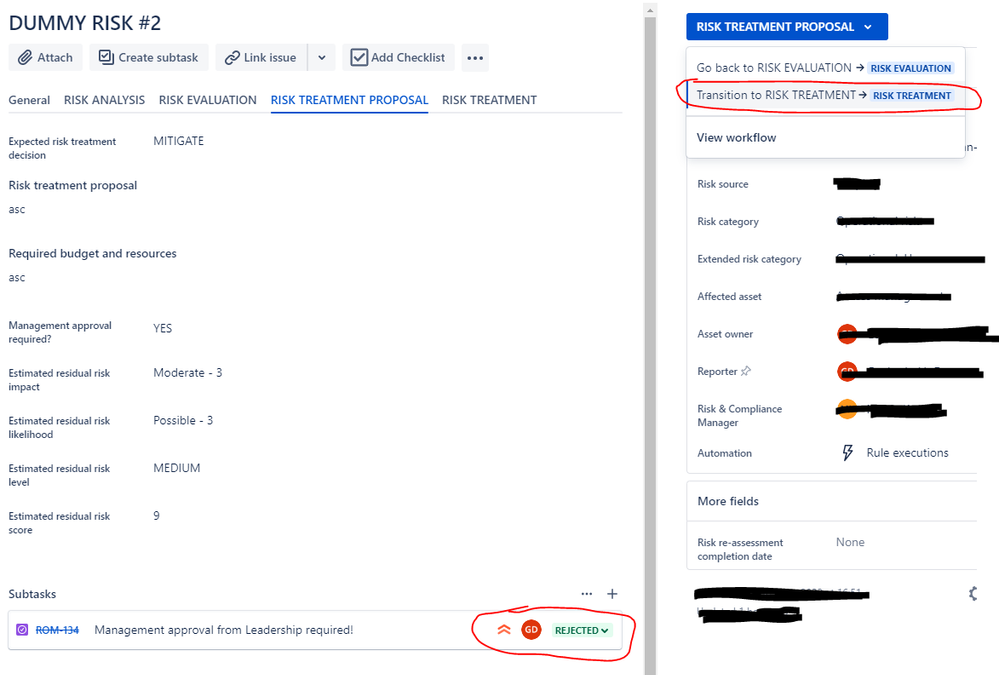The image size is (999, 675).
Task: Open the RISK TREATMENT PROPOSAL status dropdown
Action: [x=787, y=27]
